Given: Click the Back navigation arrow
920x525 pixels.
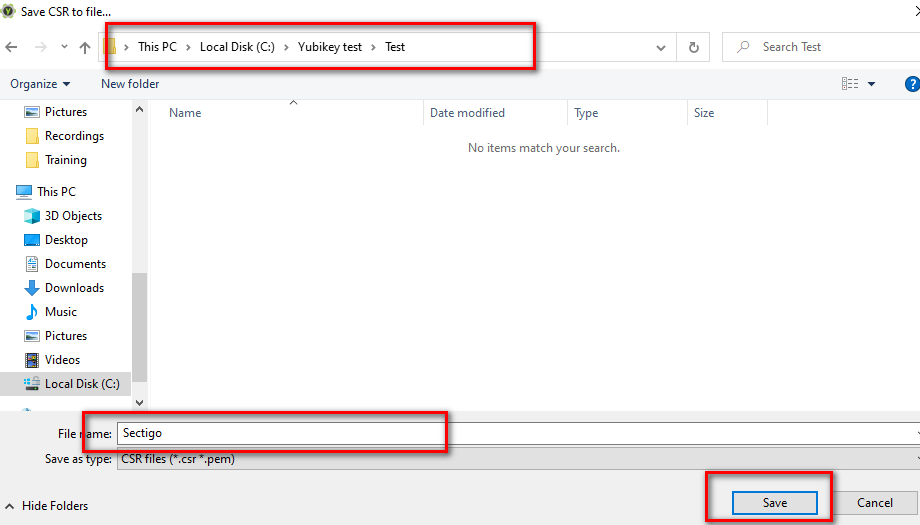Looking at the screenshot, I should 11,47.
